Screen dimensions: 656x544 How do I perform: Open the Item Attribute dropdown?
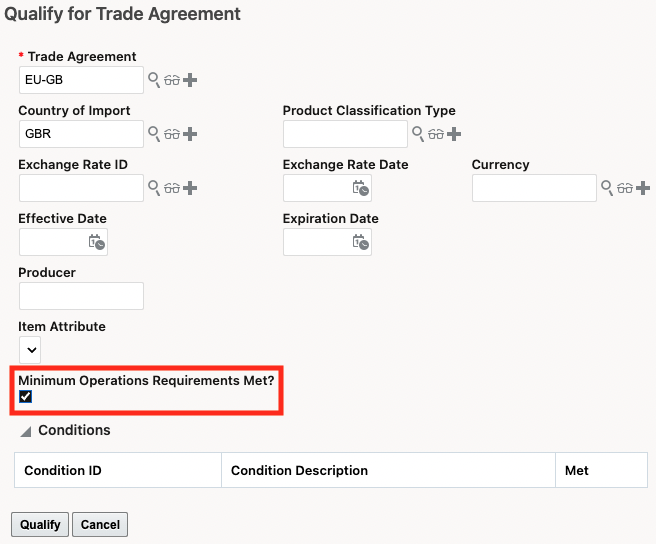[x=30, y=350]
